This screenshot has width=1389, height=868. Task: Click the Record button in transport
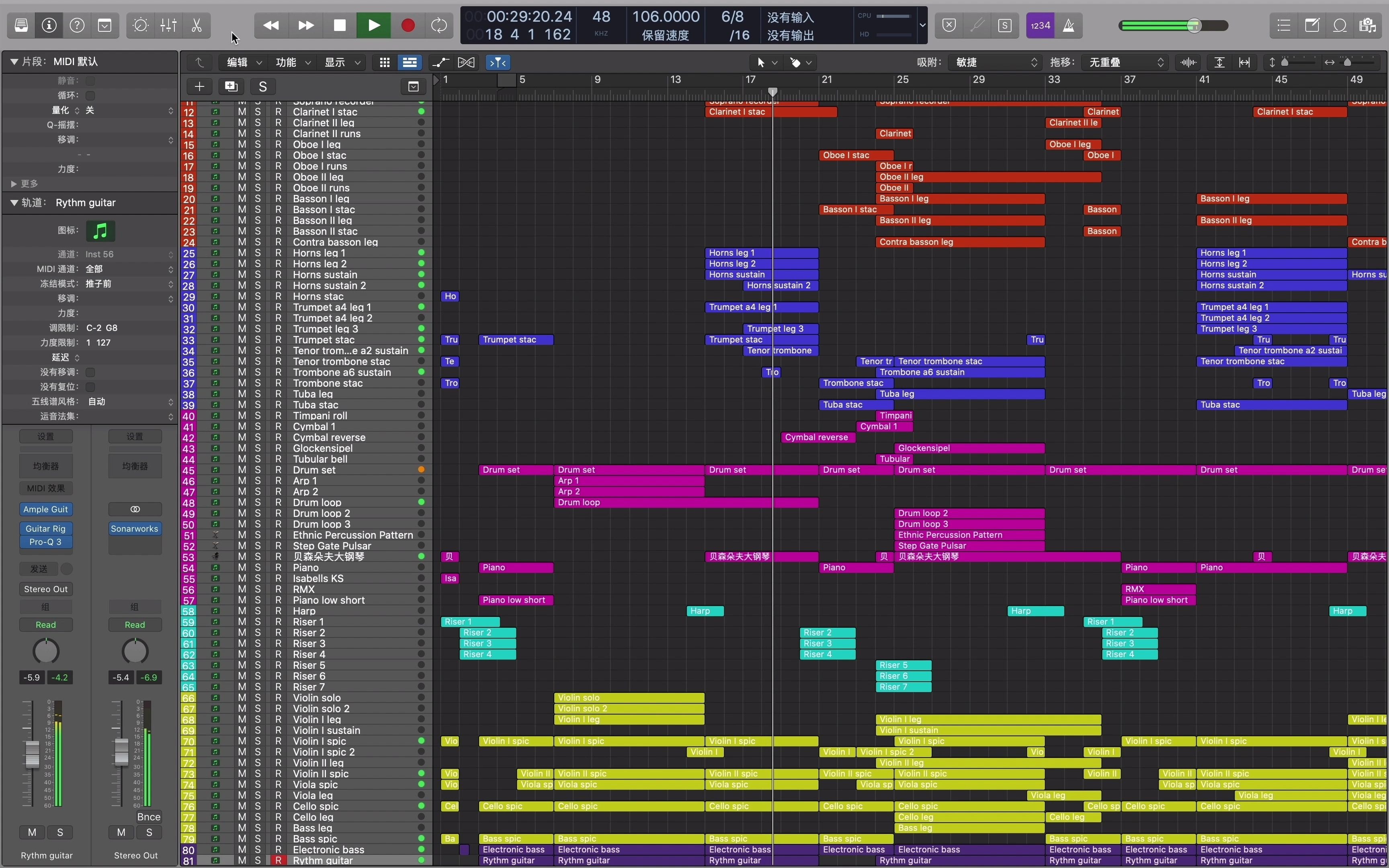[408, 25]
